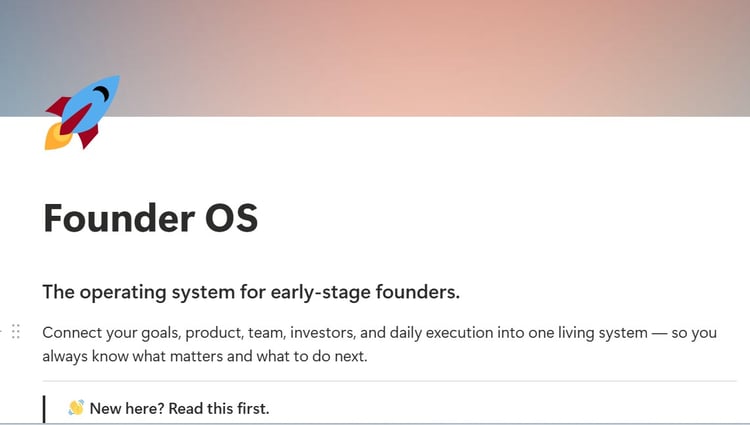Image resolution: width=750 pixels, height=425 pixels.
Task: Click the waving hand emoji
Action: tap(76, 407)
